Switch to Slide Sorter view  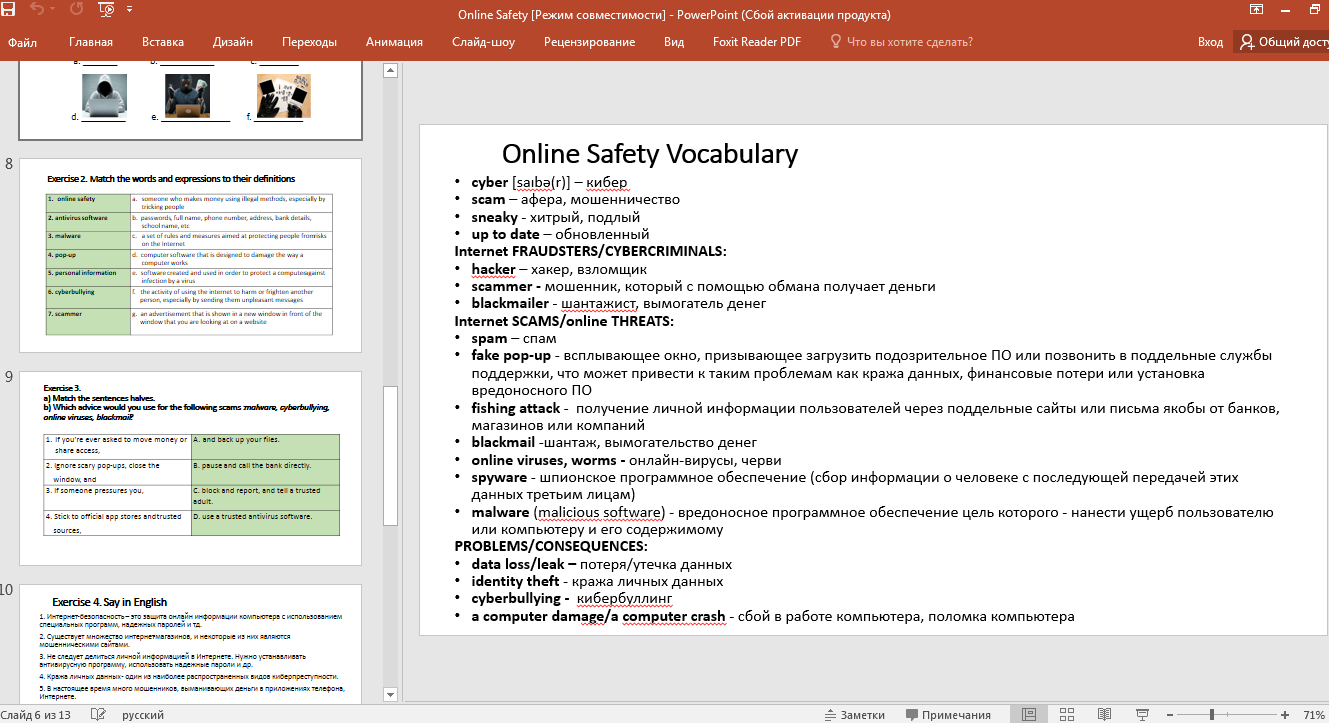click(x=1066, y=714)
